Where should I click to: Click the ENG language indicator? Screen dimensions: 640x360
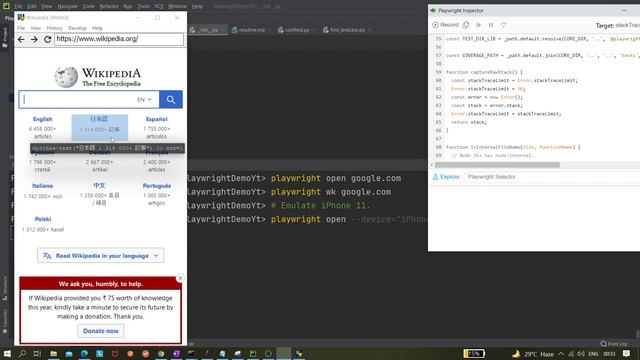(593, 354)
